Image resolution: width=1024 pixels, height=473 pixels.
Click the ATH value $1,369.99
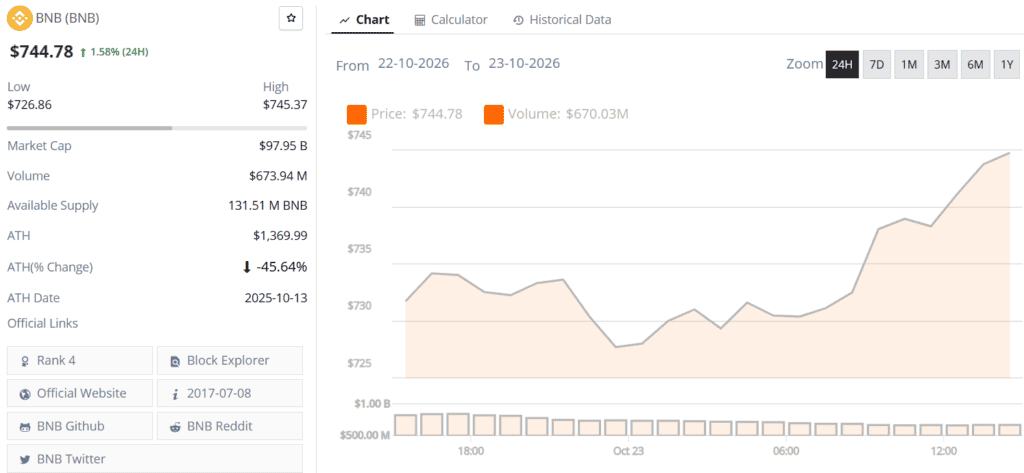(280, 235)
